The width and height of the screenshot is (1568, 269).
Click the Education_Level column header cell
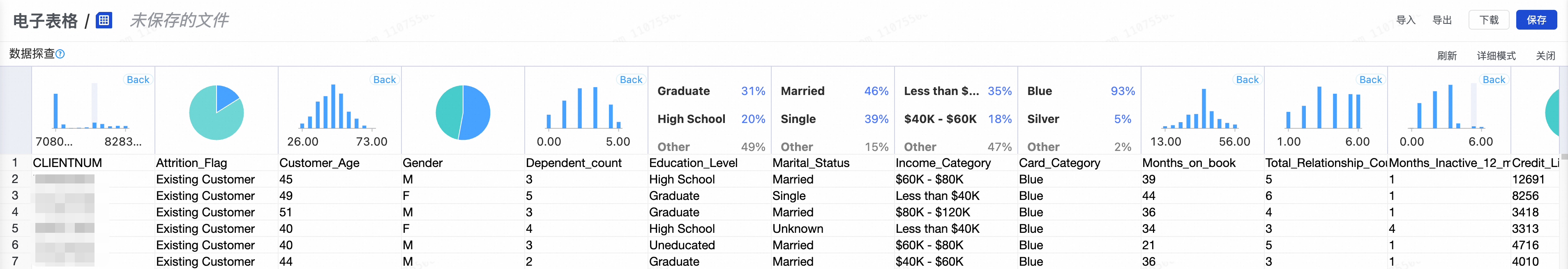point(693,163)
